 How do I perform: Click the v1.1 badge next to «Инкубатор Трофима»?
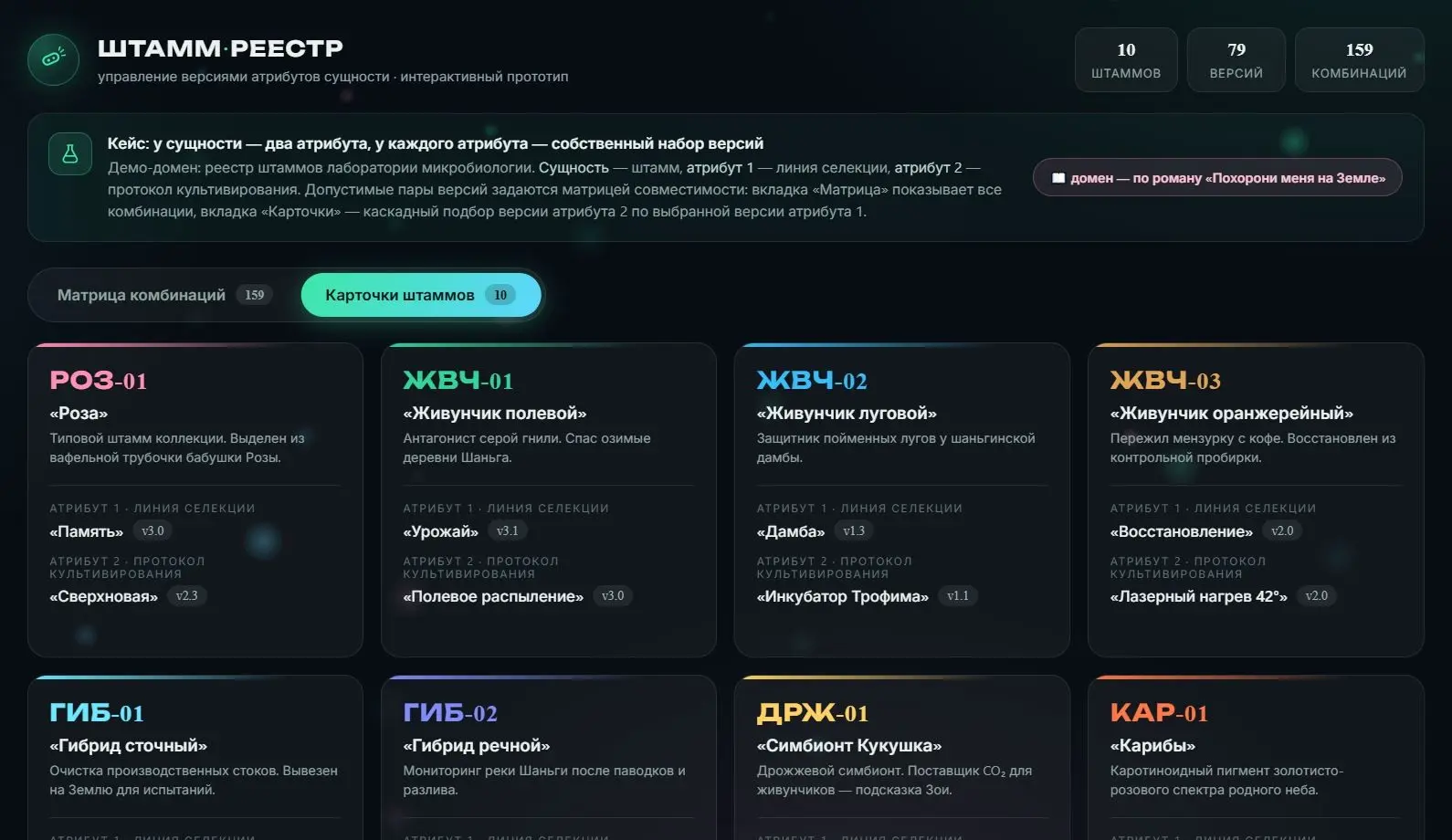pos(958,595)
